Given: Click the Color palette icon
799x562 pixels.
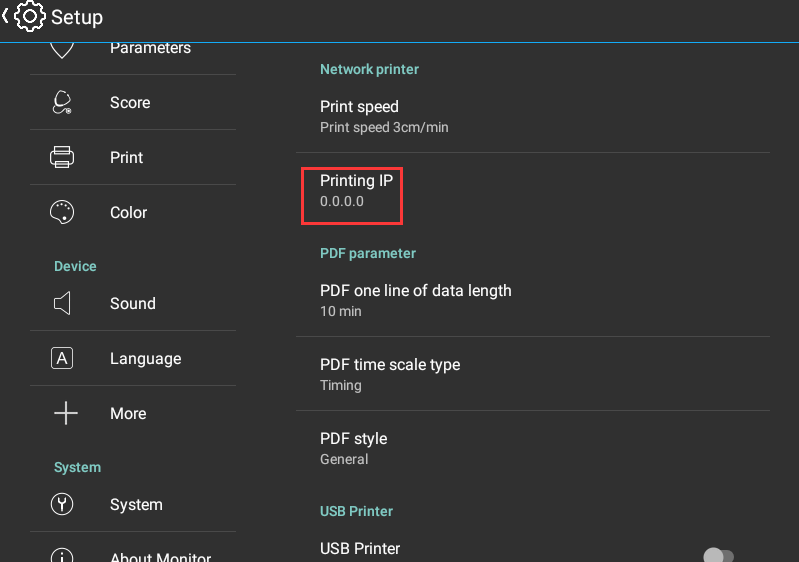Looking at the screenshot, I should coord(62,212).
